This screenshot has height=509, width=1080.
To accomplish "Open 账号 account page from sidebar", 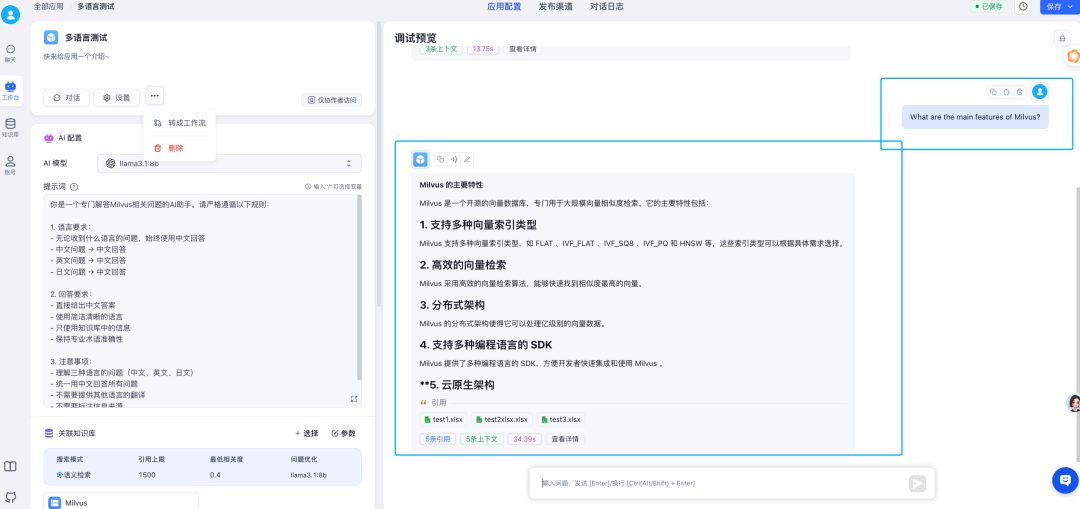I will click(10, 165).
